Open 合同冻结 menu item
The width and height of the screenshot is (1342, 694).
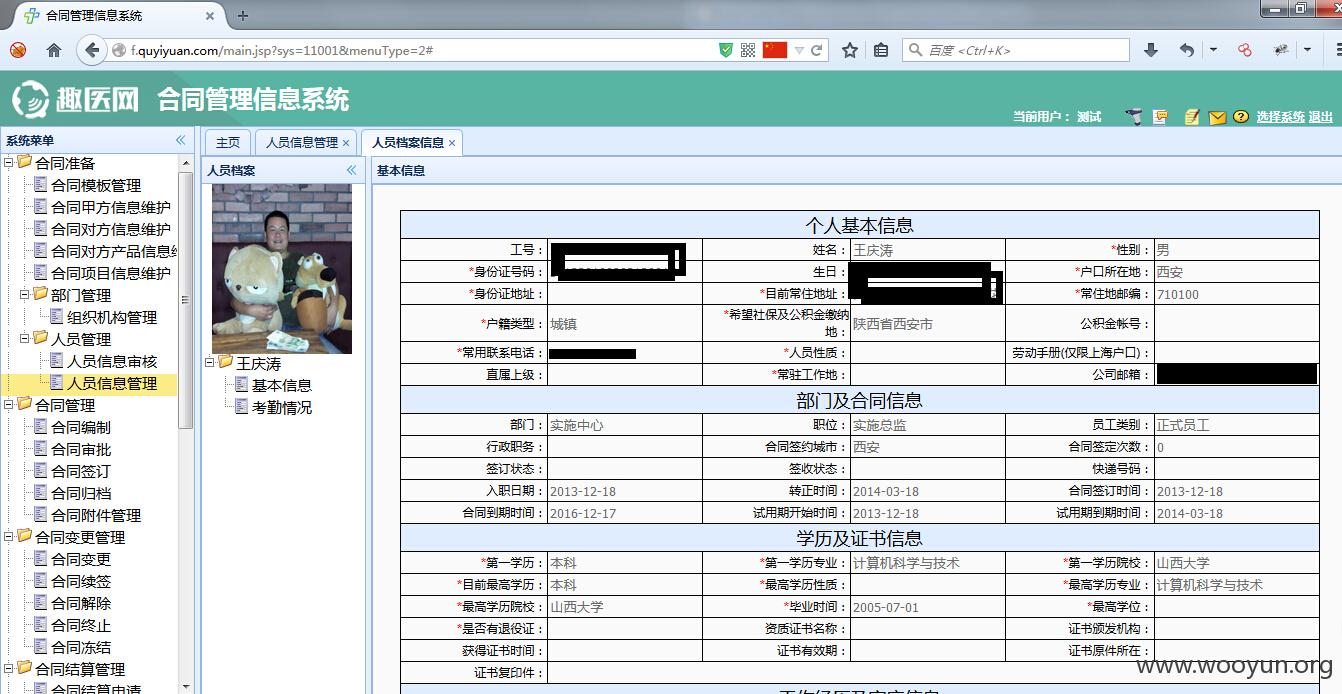pyautogui.click(x=81, y=647)
